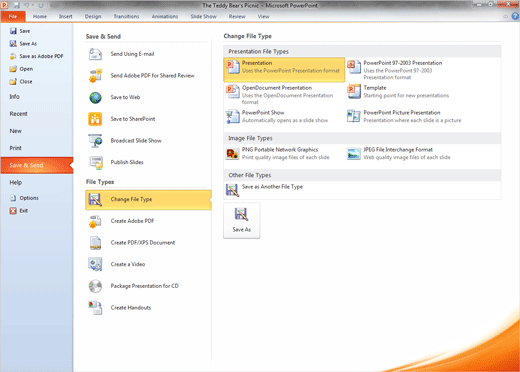
Task: Click the Undo arrow in title bar
Action: pyautogui.click(x=26, y=5)
